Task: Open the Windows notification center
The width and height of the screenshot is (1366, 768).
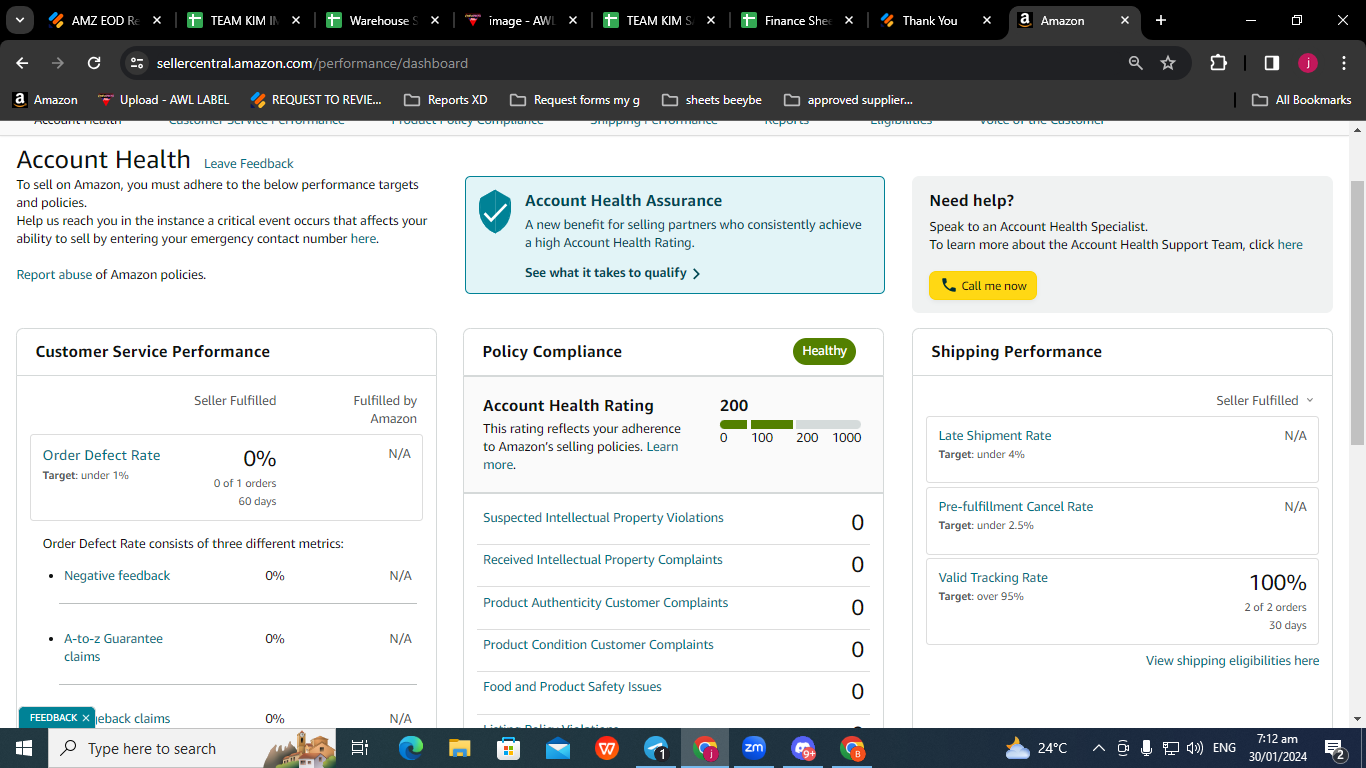Action: tap(1334, 748)
